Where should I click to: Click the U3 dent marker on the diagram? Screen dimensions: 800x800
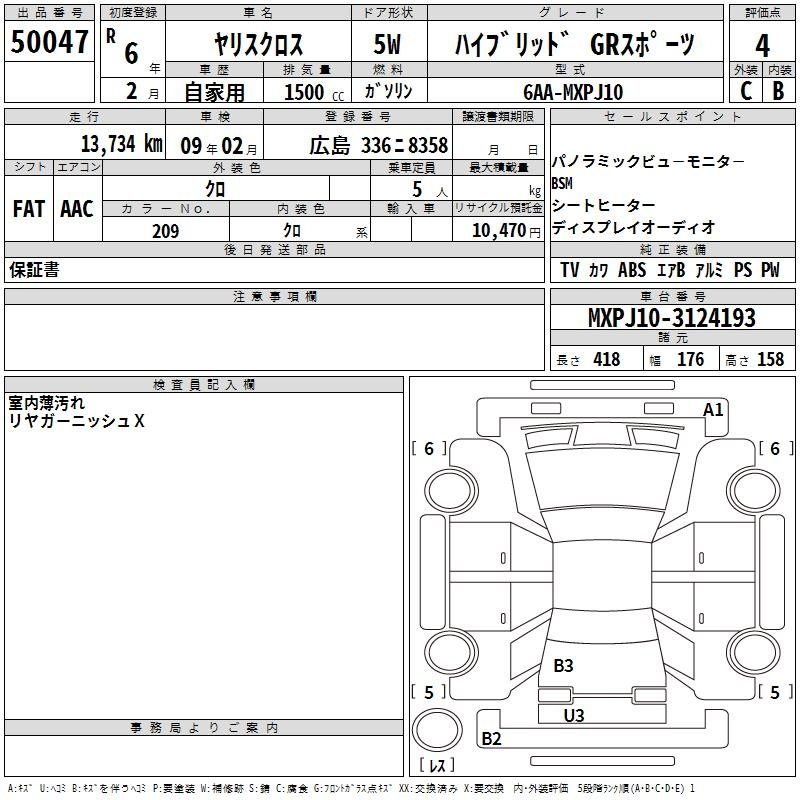coord(573,715)
